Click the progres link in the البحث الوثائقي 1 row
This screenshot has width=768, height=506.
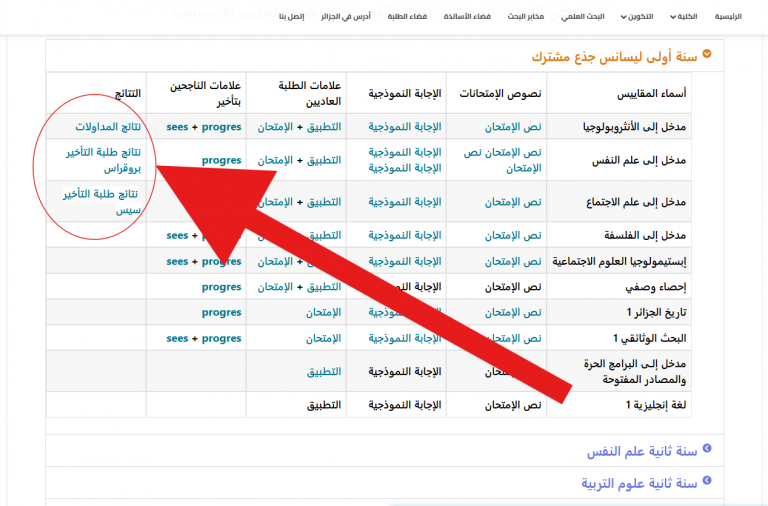coord(221,338)
